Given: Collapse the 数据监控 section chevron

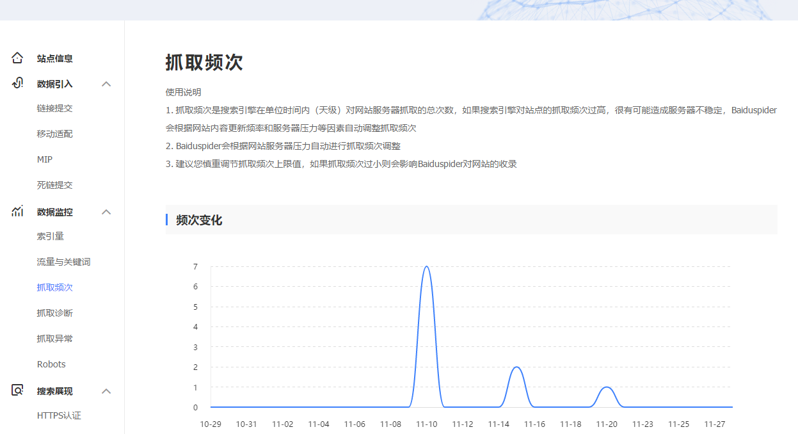Looking at the screenshot, I should click(106, 212).
